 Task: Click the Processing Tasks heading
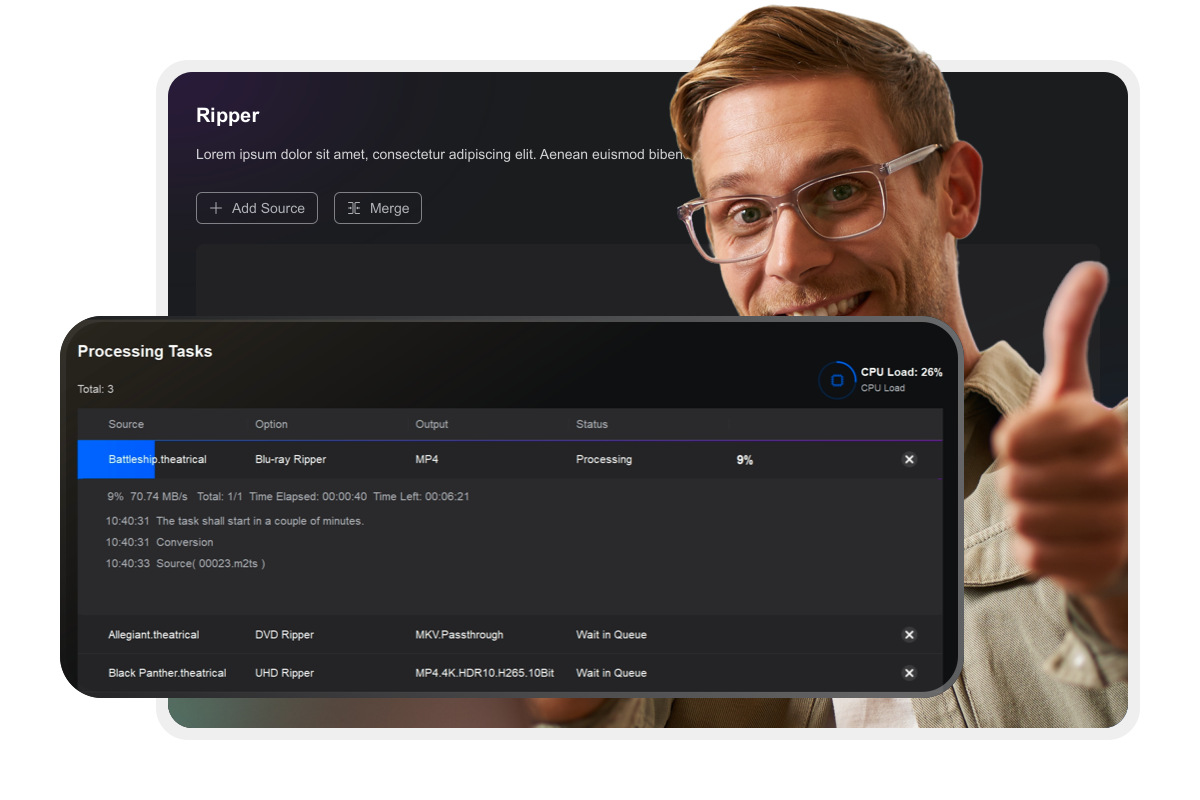click(x=145, y=351)
